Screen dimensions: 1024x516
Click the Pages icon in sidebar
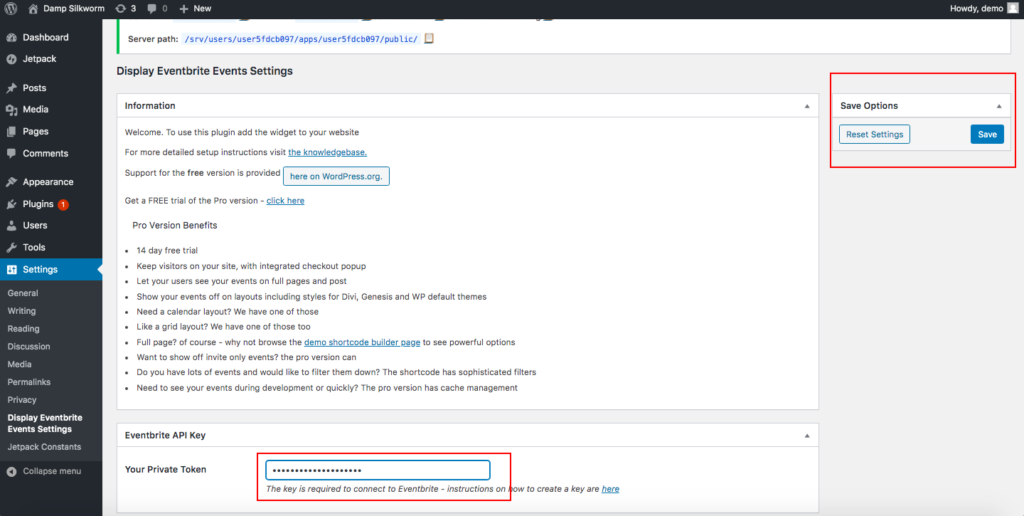pyautogui.click(x=11, y=131)
